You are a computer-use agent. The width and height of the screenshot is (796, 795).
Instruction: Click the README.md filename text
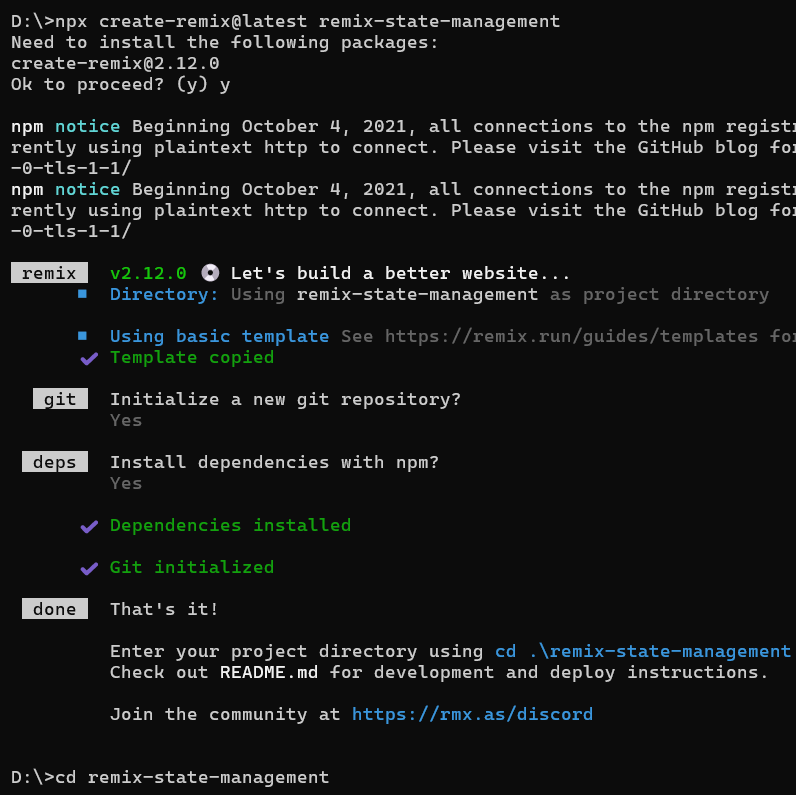click(269, 672)
